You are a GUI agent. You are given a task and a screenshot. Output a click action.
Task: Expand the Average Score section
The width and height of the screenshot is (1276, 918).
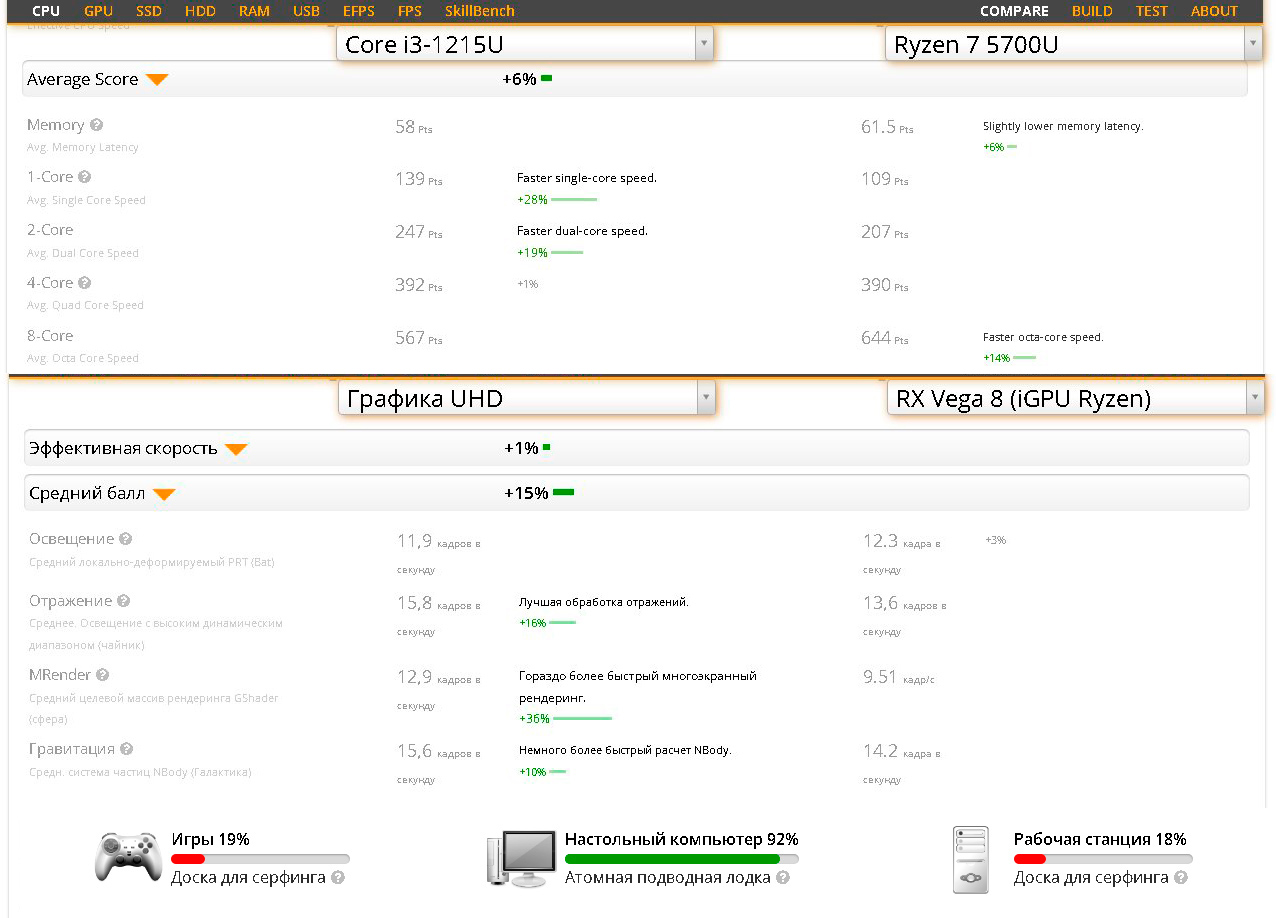click(x=157, y=79)
